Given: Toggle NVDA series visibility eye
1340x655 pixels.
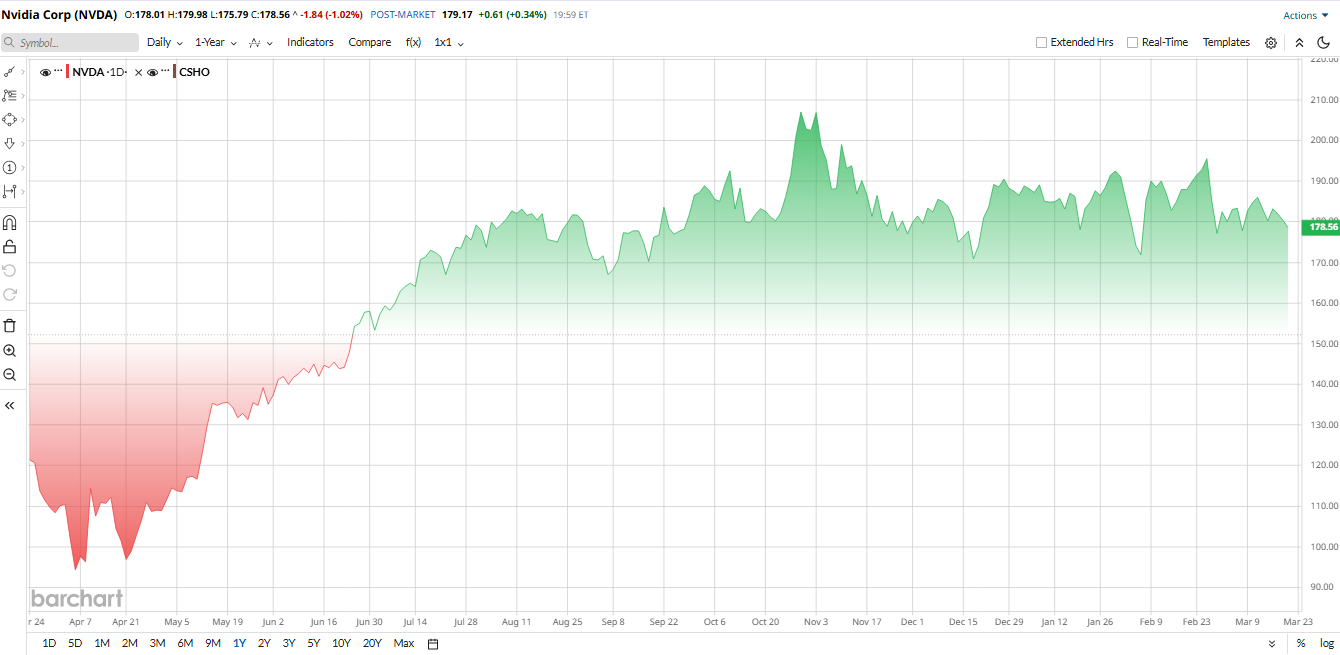Looking at the screenshot, I should click(x=46, y=72).
